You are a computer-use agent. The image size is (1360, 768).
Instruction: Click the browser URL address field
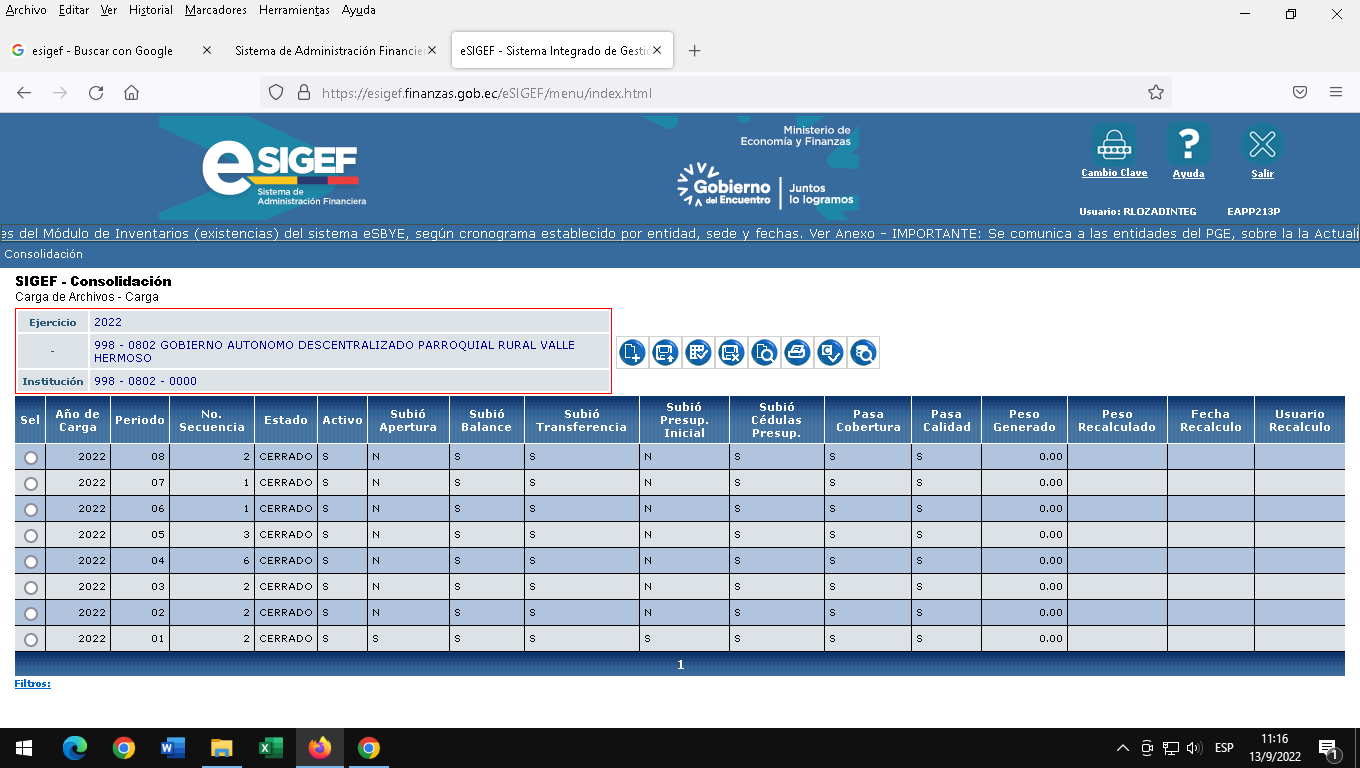tap(730, 93)
